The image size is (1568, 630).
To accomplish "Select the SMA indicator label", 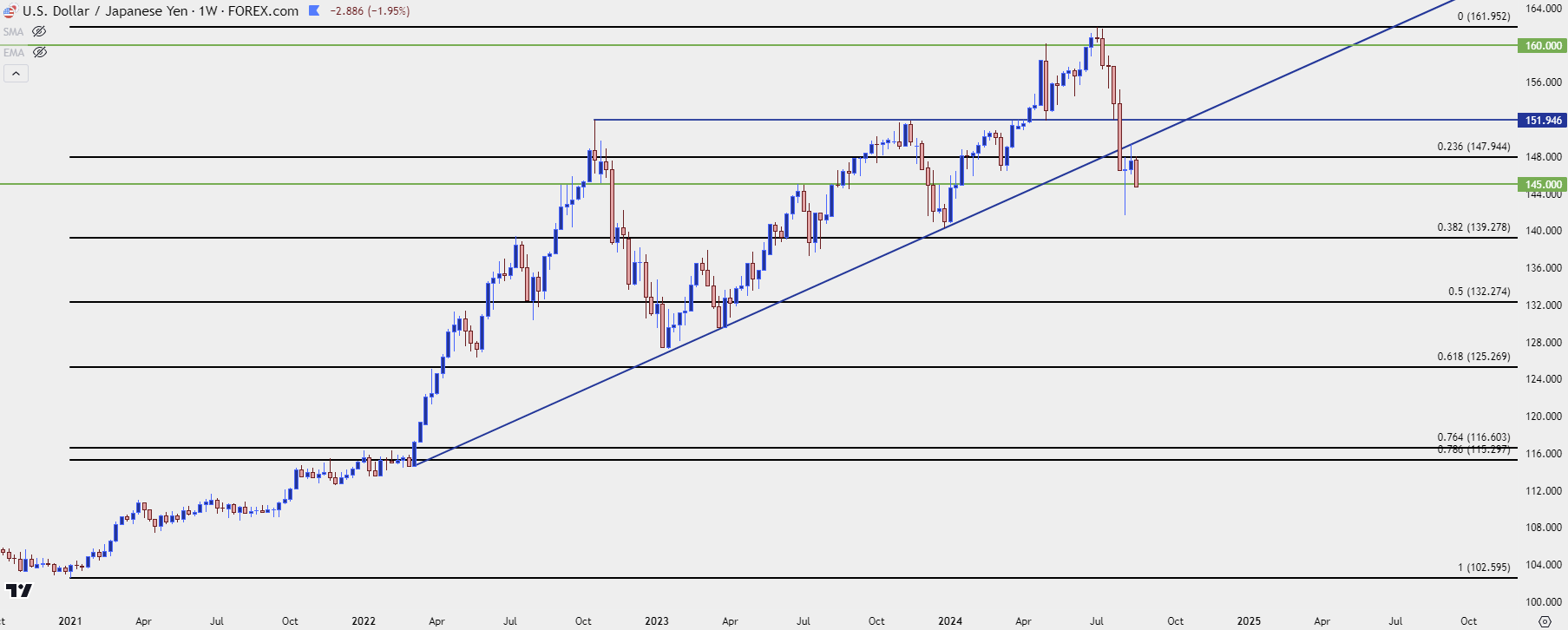I will tap(13, 32).
